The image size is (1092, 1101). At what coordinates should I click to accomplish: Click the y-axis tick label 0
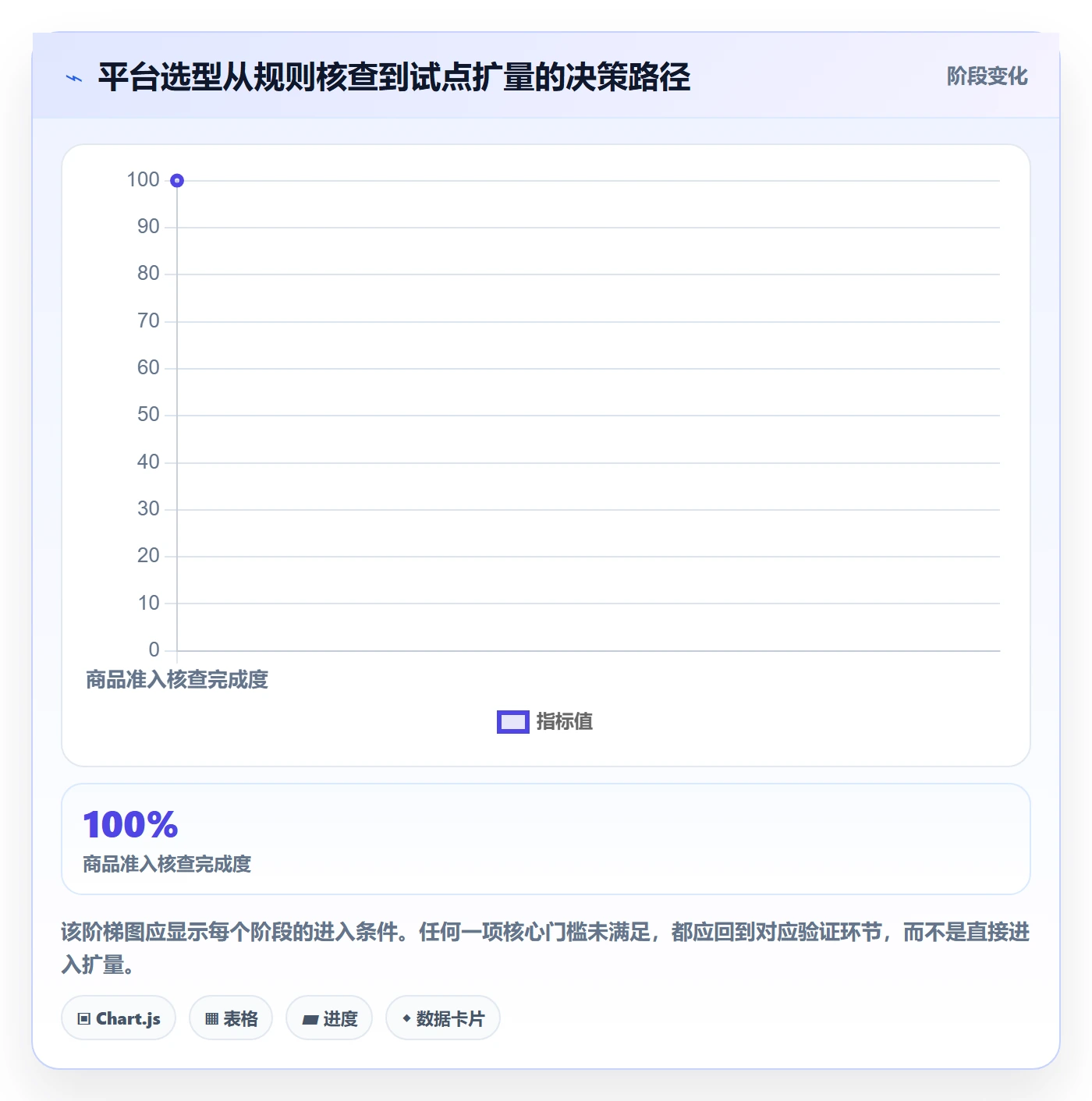154,650
